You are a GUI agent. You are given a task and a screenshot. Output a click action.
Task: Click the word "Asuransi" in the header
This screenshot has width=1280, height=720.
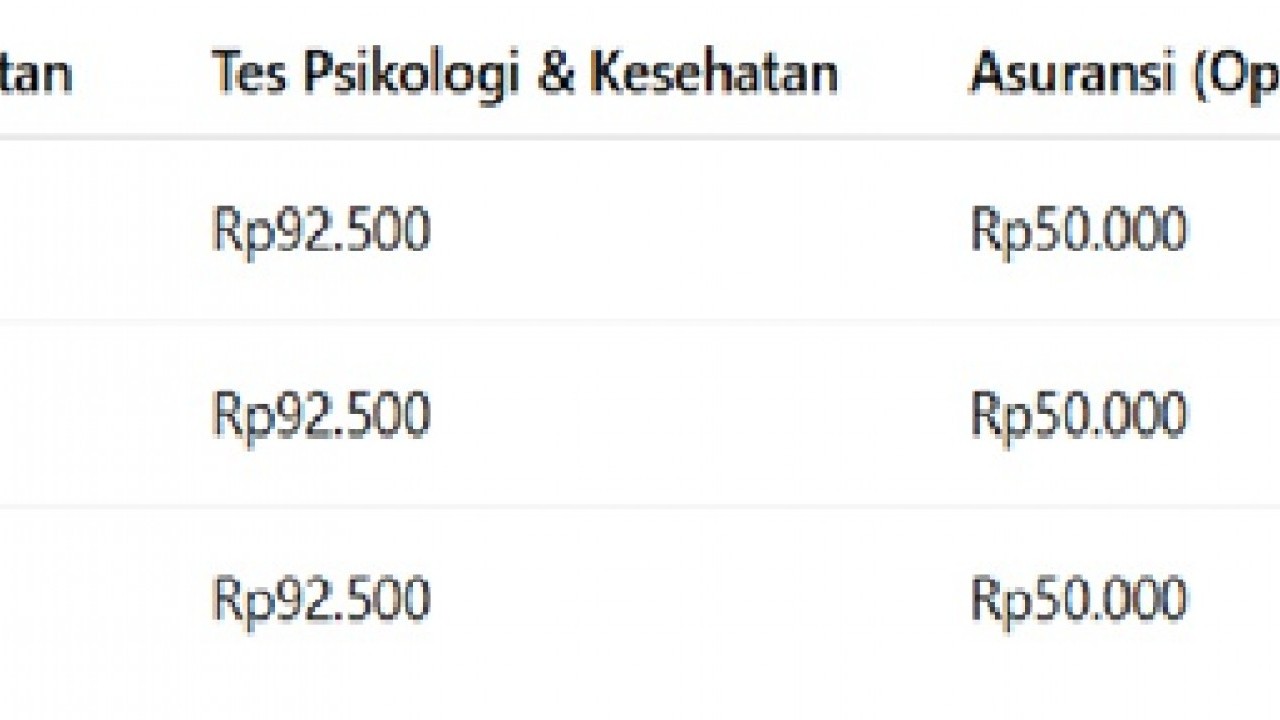1070,74
